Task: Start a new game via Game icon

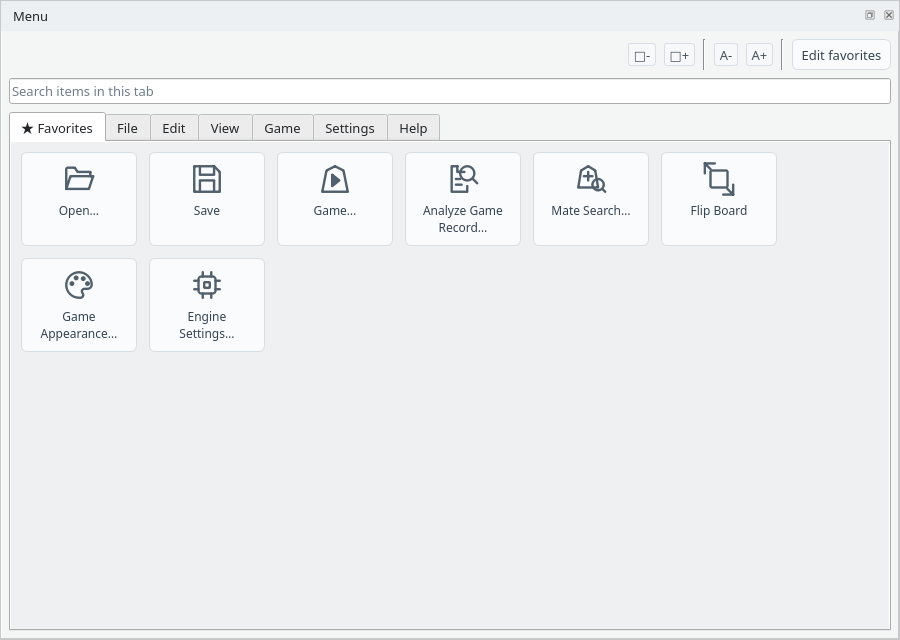Action: tap(335, 179)
